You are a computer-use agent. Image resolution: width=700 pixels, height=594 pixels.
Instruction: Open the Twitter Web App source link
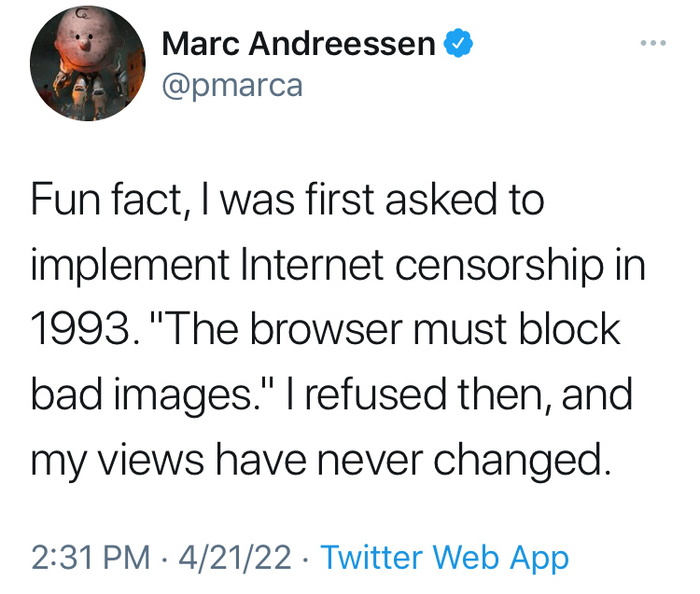[x=445, y=557]
